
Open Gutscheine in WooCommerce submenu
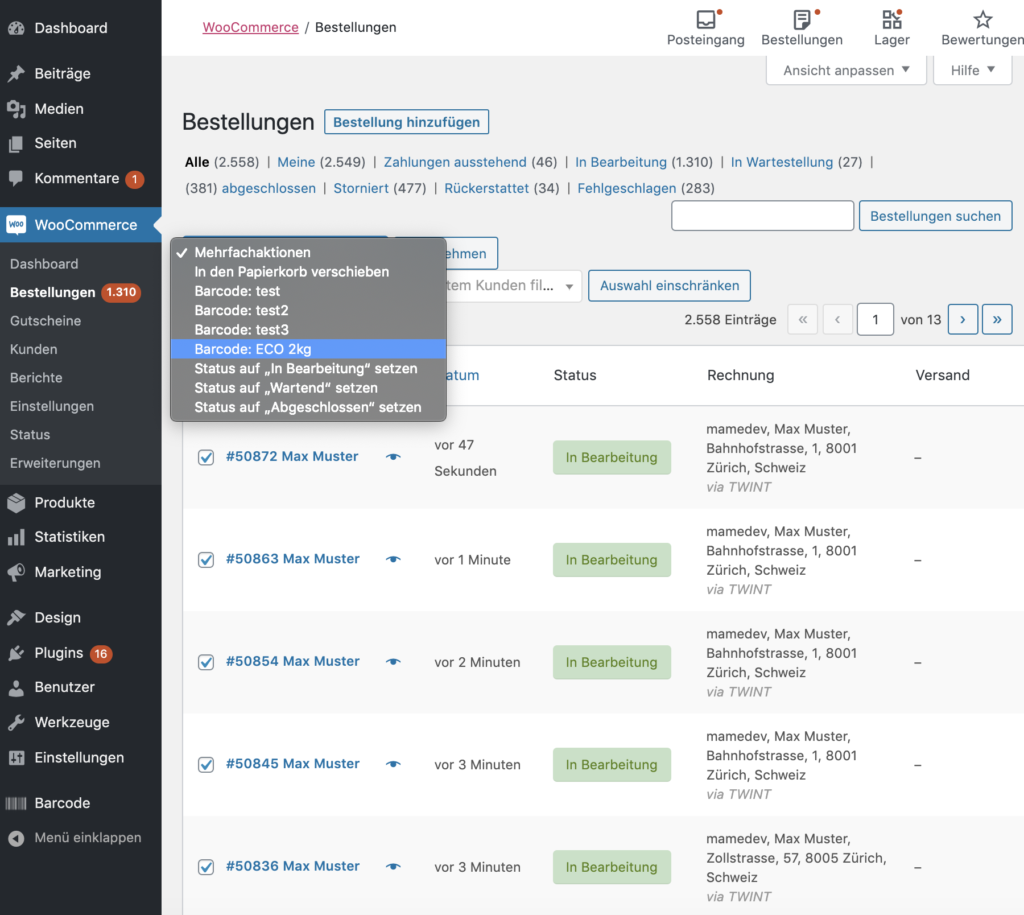coord(46,321)
